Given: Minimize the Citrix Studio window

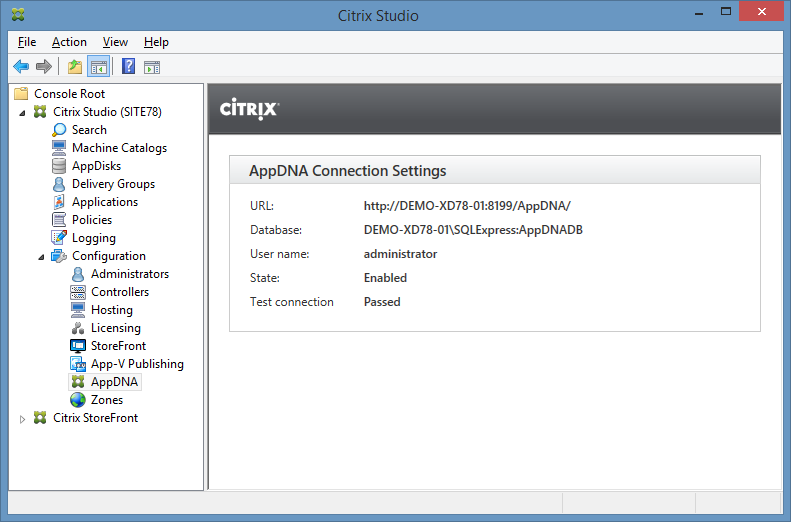Looking at the screenshot, I should pos(699,12).
